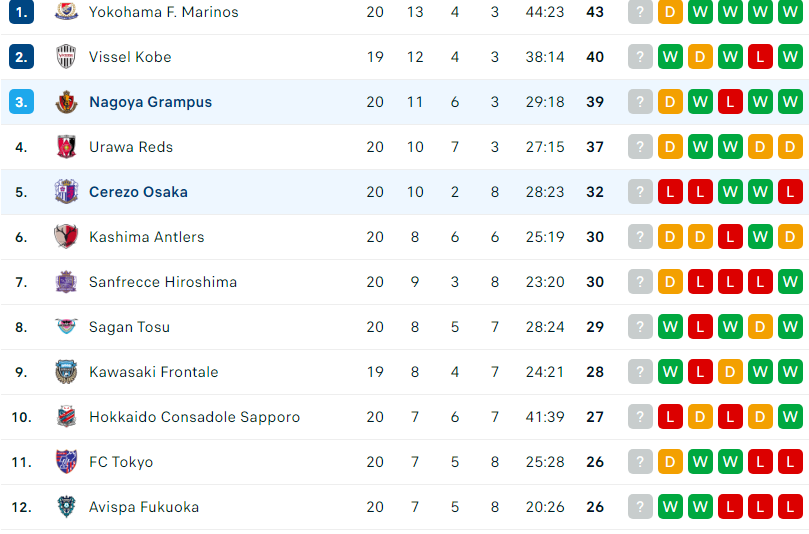This screenshot has width=809, height=534.
Task: Click Urawa Reds' first orange D badge
Action: tap(670, 147)
